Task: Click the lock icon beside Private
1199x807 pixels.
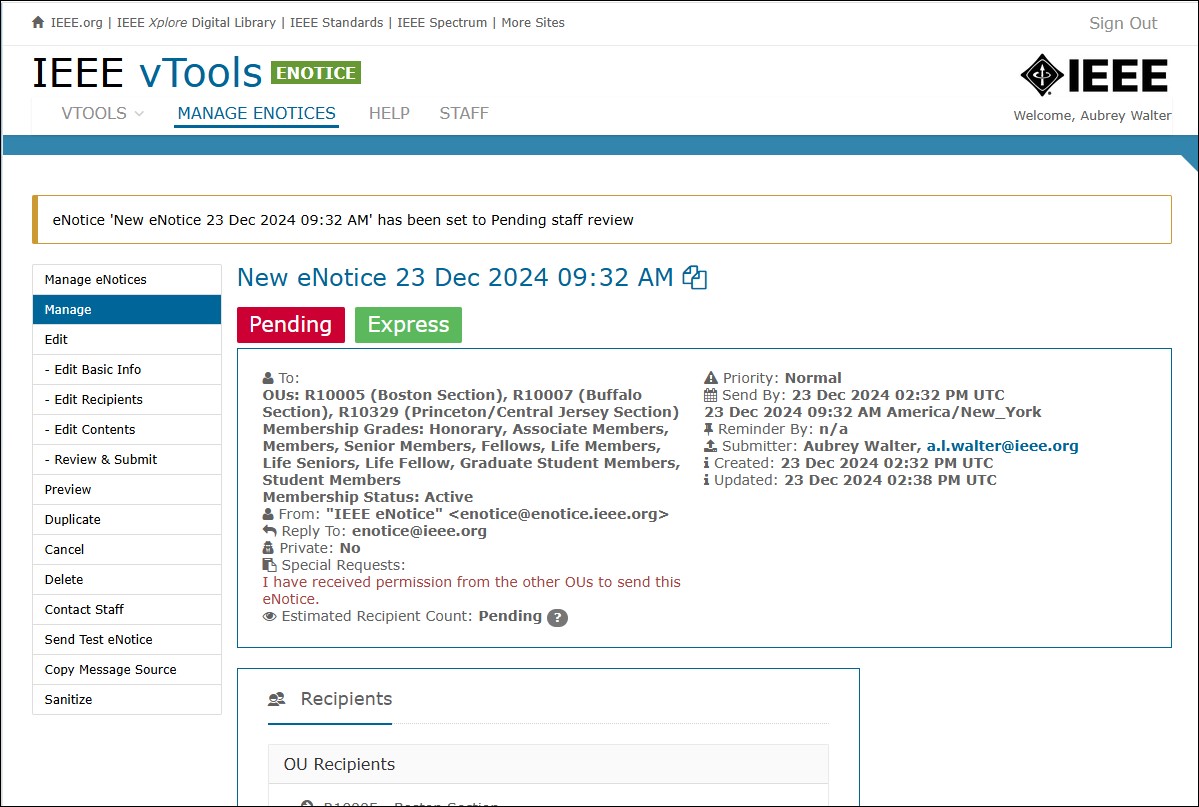Action: point(268,548)
